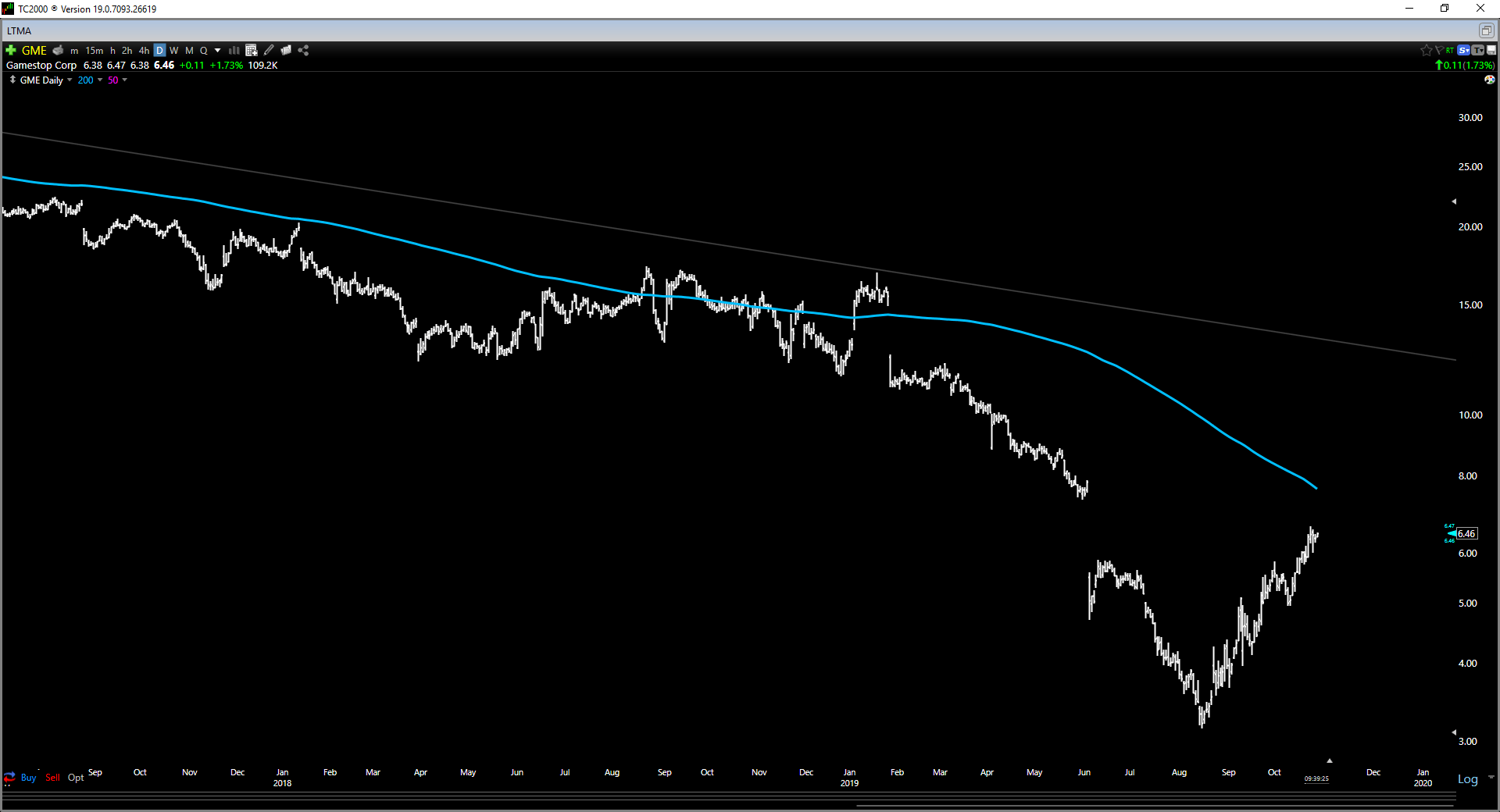The width and height of the screenshot is (1500, 812).
Task: Open the blue S symbol-link dropdown
Action: point(1464,50)
